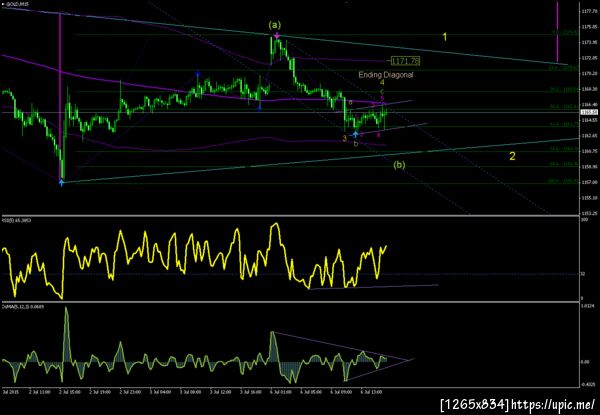The width and height of the screenshot is (600, 415).
Task: Select the yellow wave label 1
Action: point(445,37)
